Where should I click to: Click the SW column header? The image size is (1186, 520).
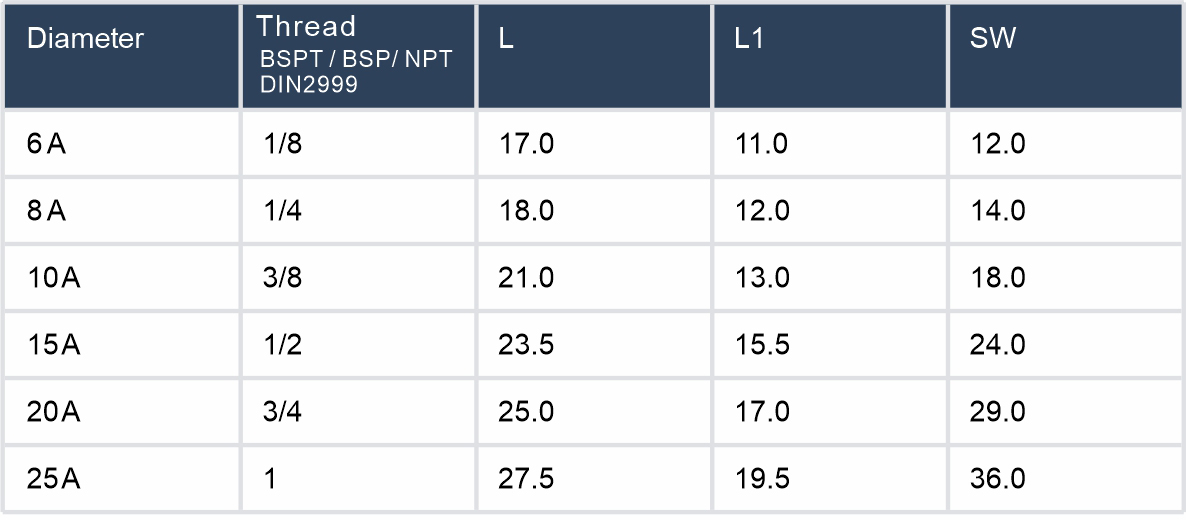pyautogui.click(x=991, y=40)
